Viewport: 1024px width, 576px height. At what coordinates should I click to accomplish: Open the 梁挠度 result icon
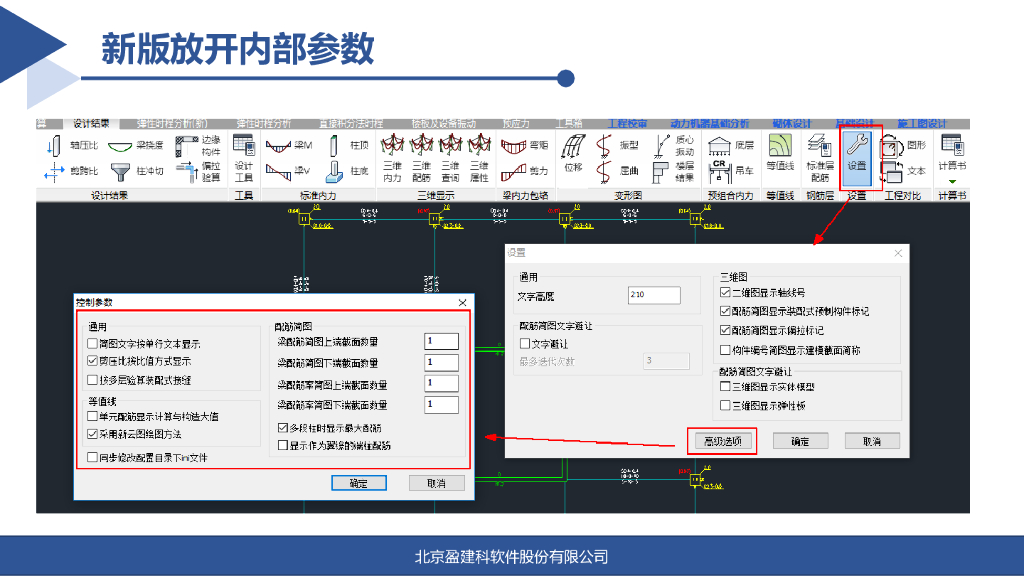pos(120,146)
